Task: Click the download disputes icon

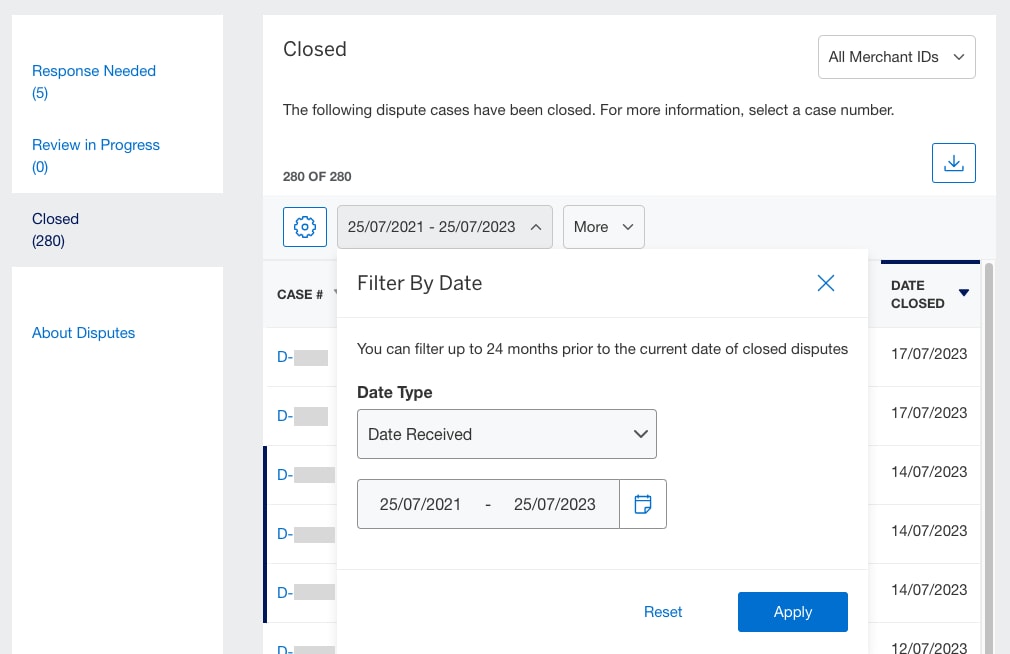Action: click(x=953, y=162)
